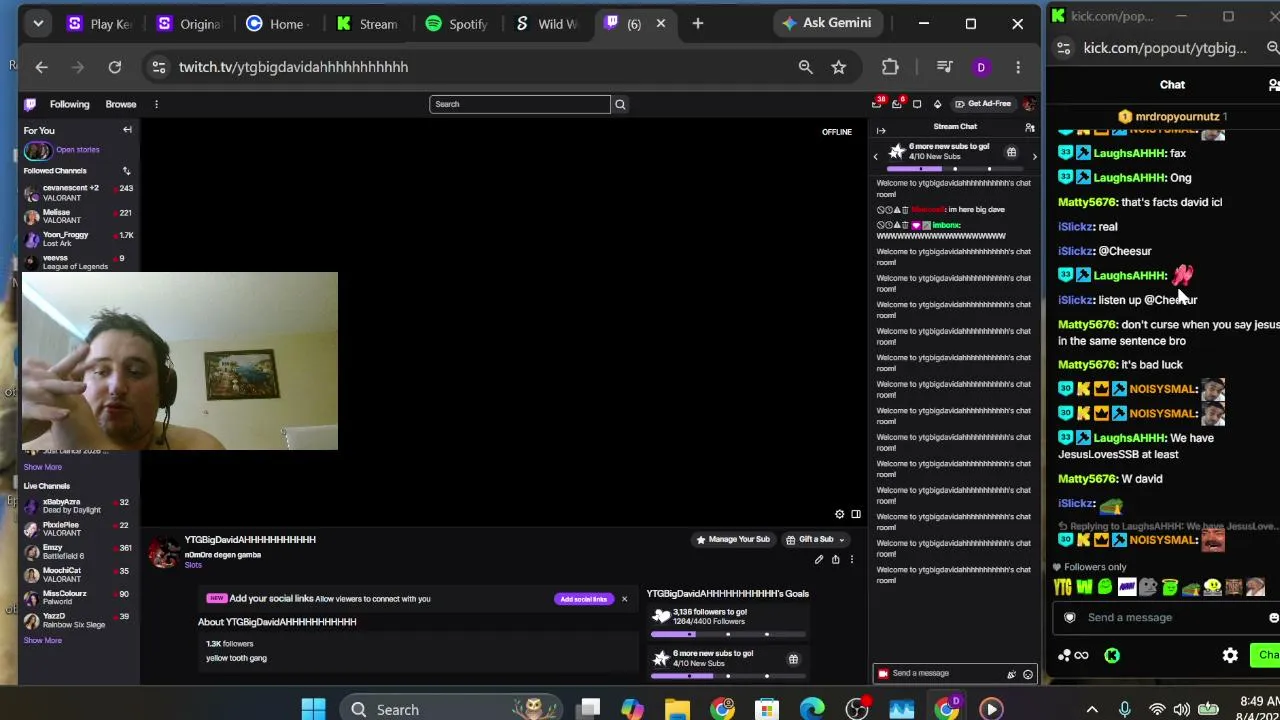Screen dimensions: 1280x720
Task: Click Get Ad-Free button
Action: point(983,104)
